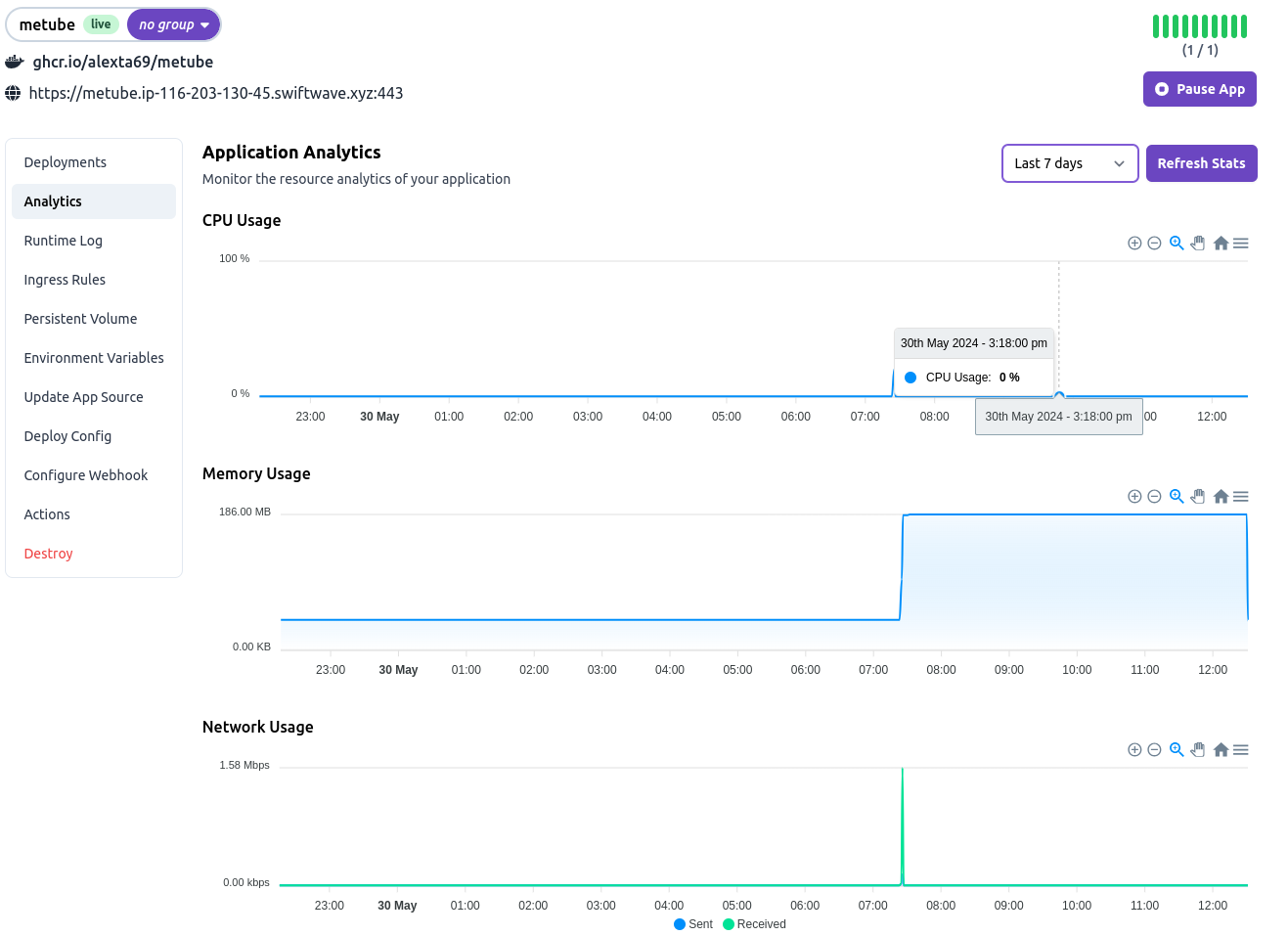The image size is (1288, 936).
Task: Open Configure Webhook section
Action: [94, 475]
